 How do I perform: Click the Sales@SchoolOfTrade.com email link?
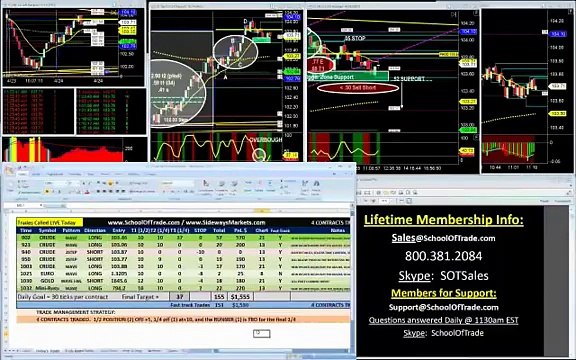tap(443, 238)
